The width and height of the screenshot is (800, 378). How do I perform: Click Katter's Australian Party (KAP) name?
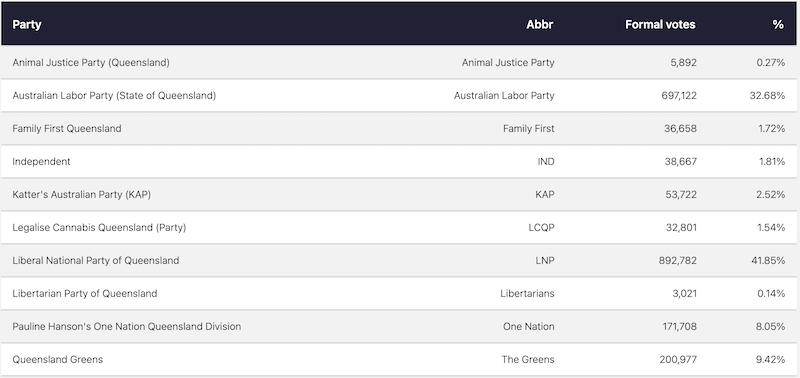(82, 194)
